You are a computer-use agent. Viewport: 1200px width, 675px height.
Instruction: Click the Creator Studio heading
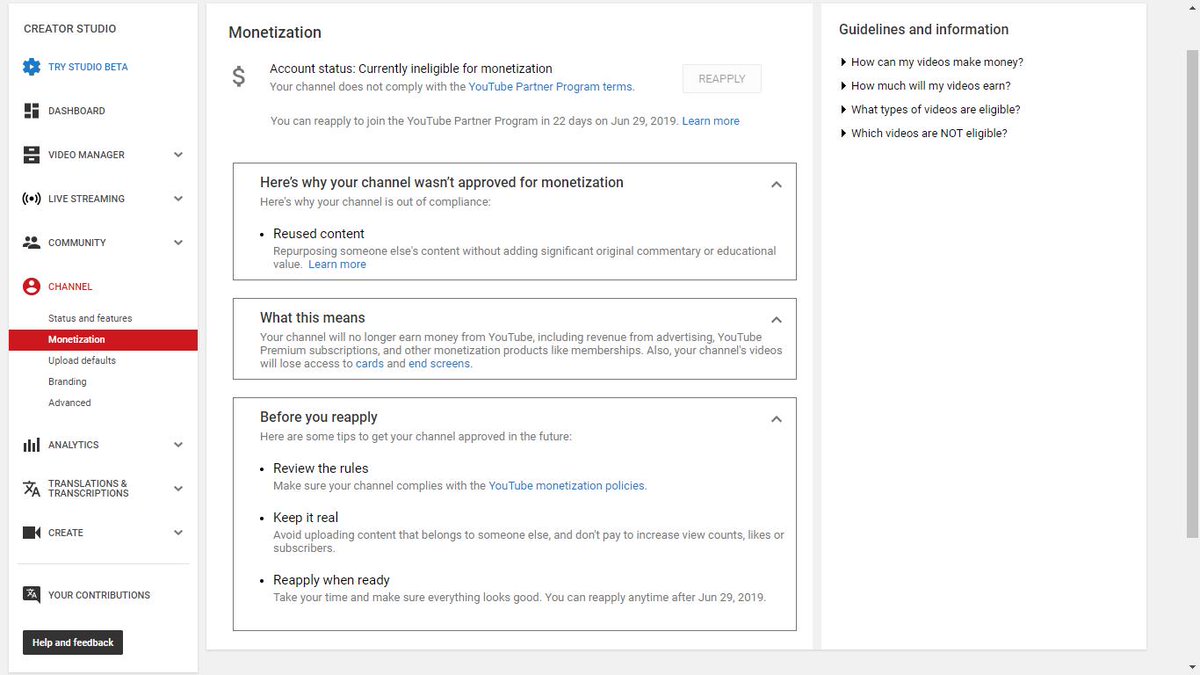click(70, 29)
